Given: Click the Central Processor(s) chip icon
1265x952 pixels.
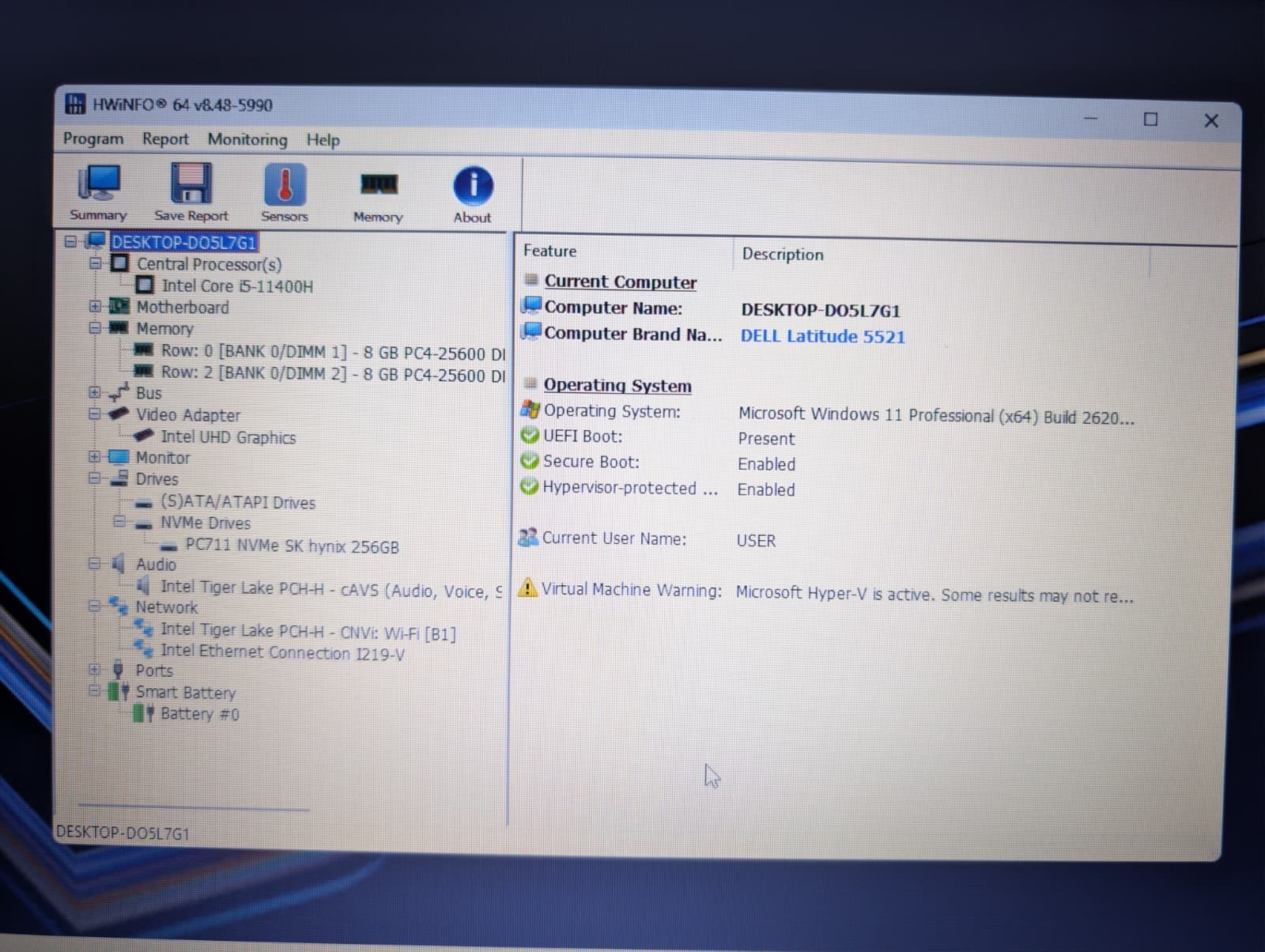Looking at the screenshot, I should pyautogui.click(x=120, y=263).
